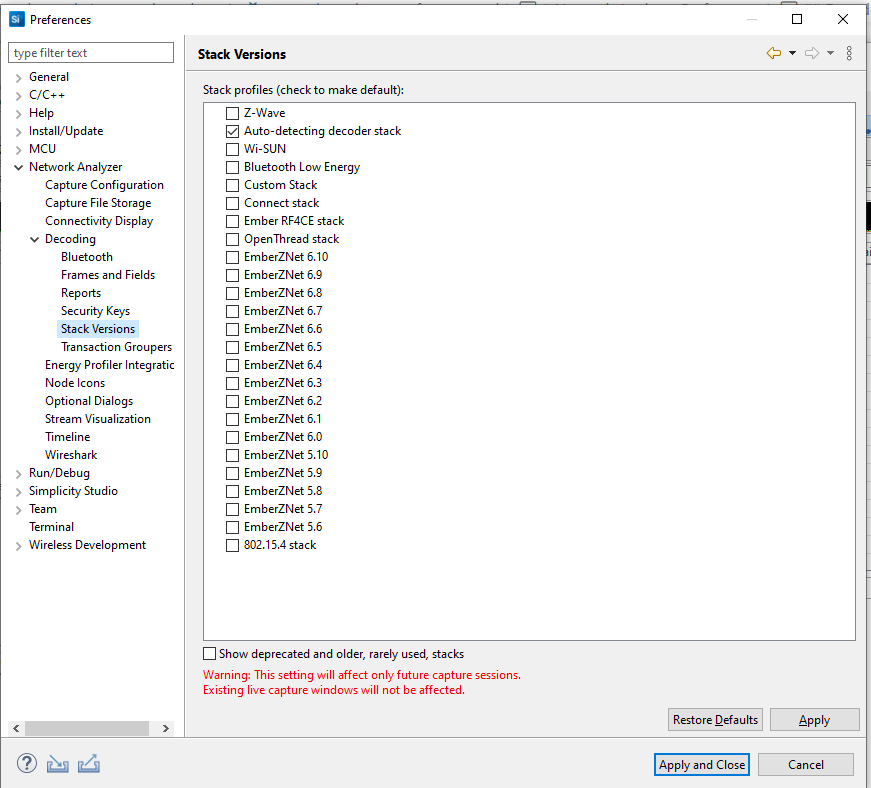
Task: Check the 802.15.4 stack checkbox
Action: tap(232, 545)
